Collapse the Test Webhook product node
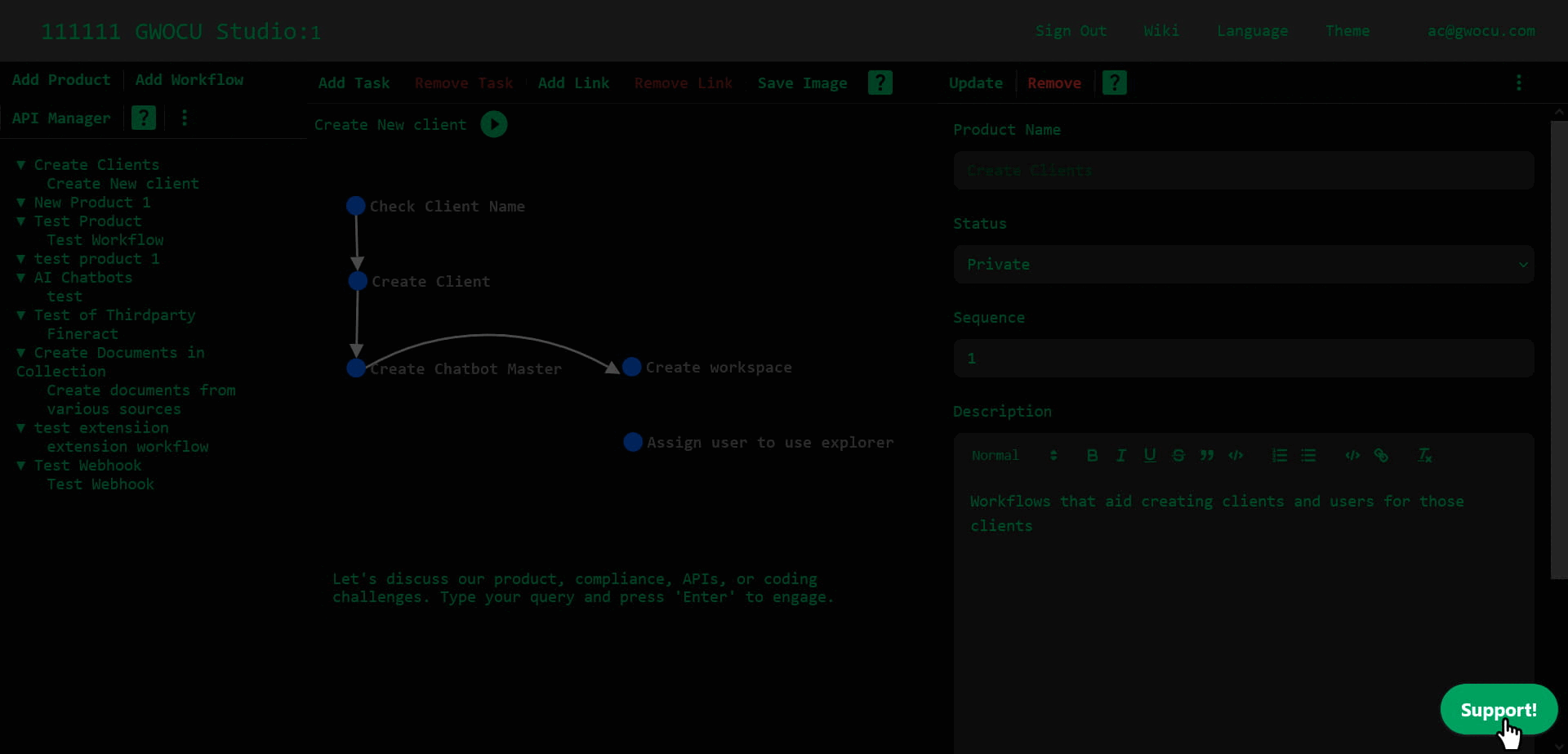 coord(21,466)
